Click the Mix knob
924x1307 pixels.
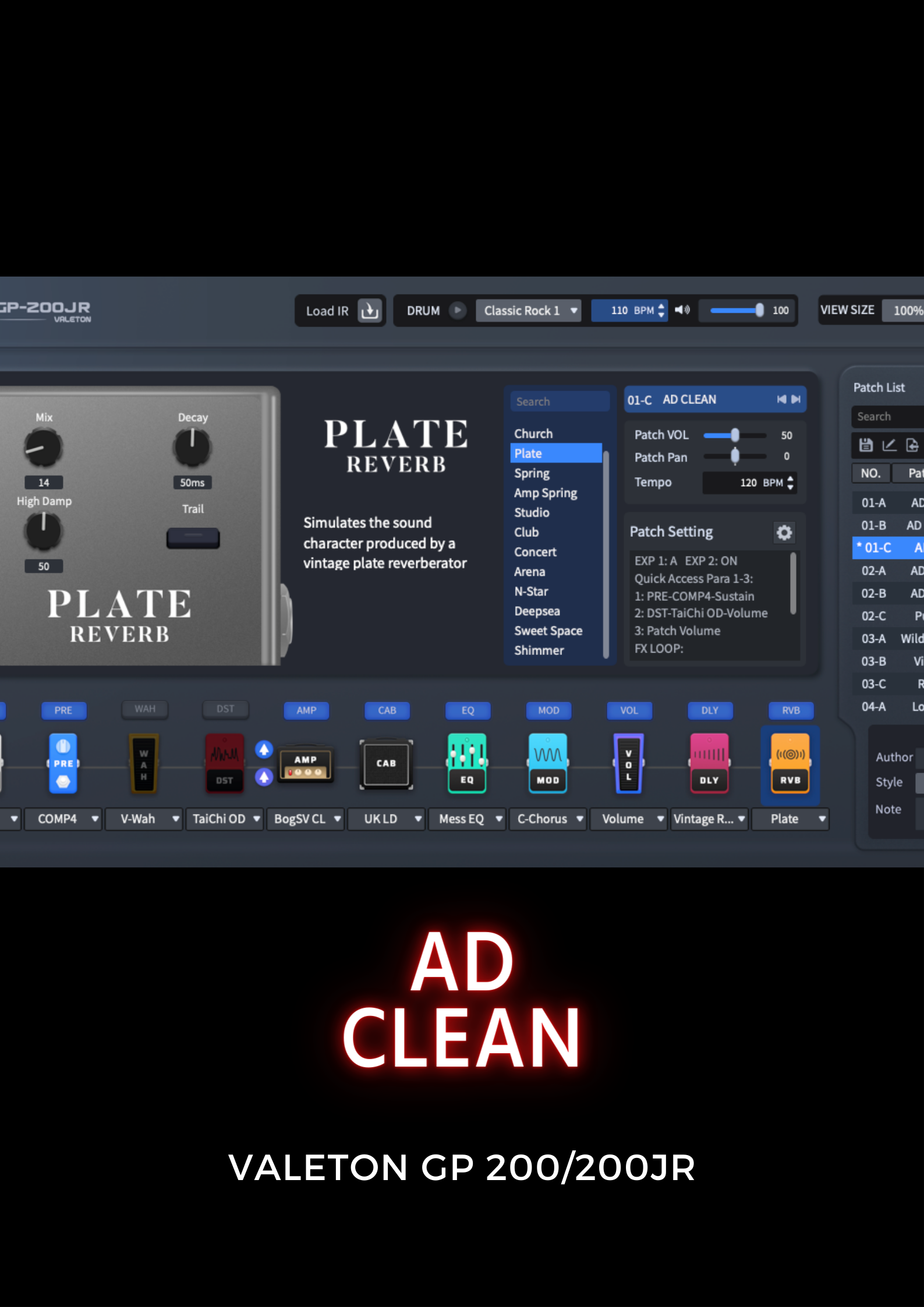(x=43, y=448)
